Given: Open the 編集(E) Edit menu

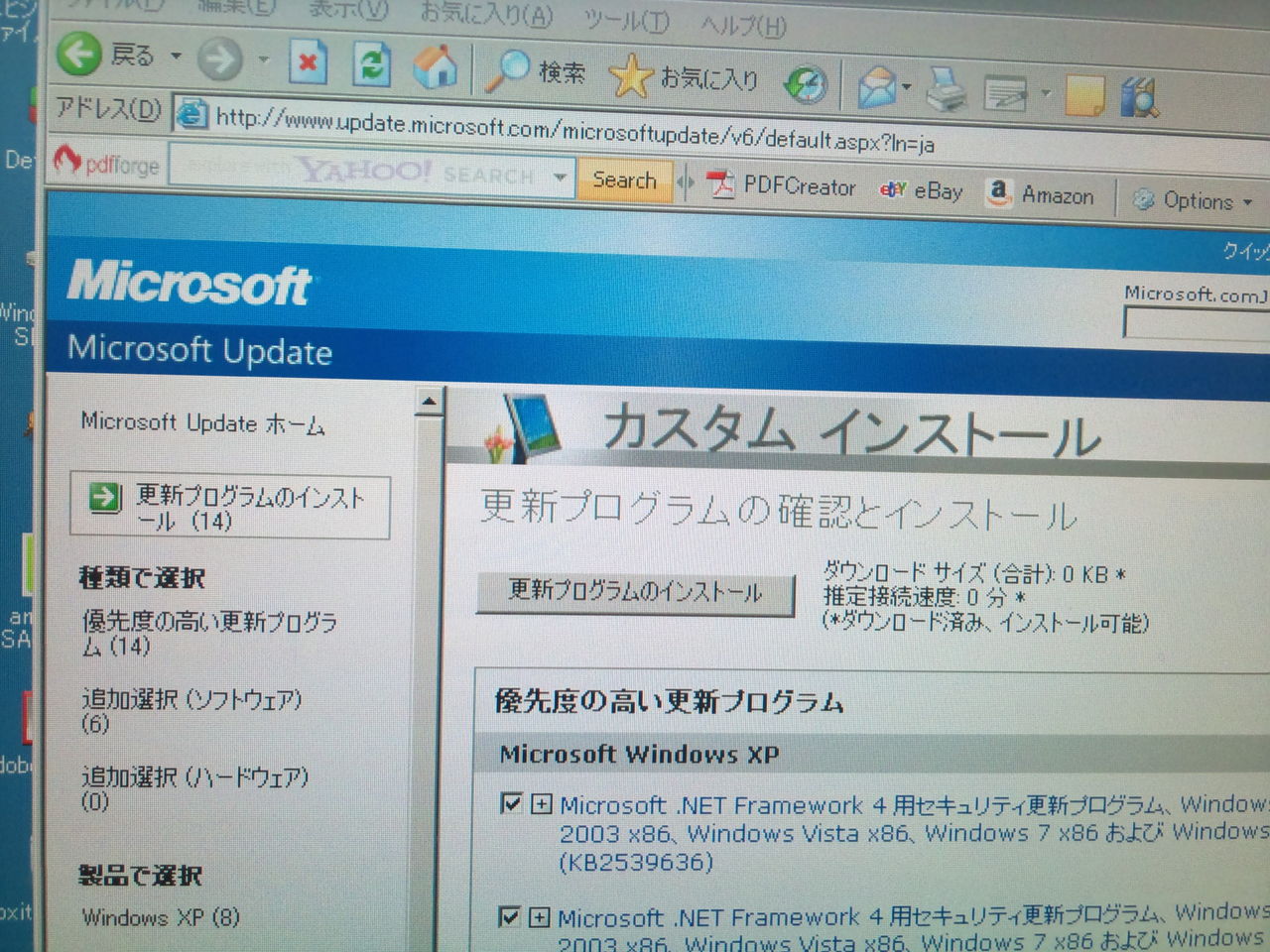Looking at the screenshot, I should [x=238, y=6].
